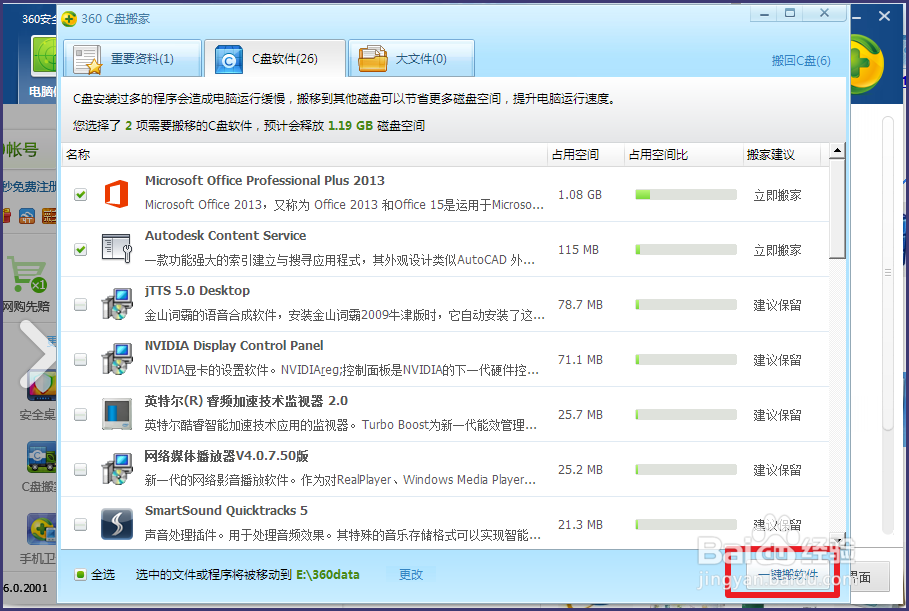Click the scrollbar down arrow in software list
Screen dimensions: 909x611
tap(837, 540)
